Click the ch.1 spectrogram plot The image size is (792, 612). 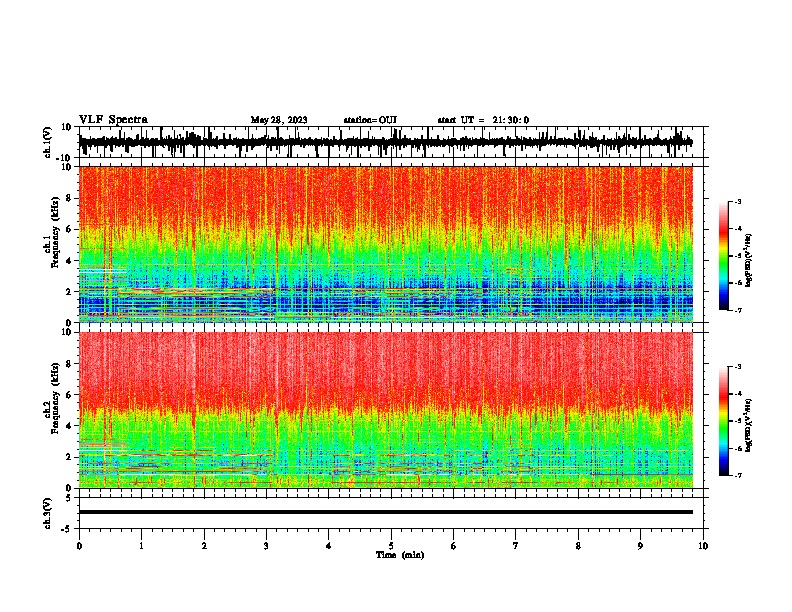click(x=386, y=244)
